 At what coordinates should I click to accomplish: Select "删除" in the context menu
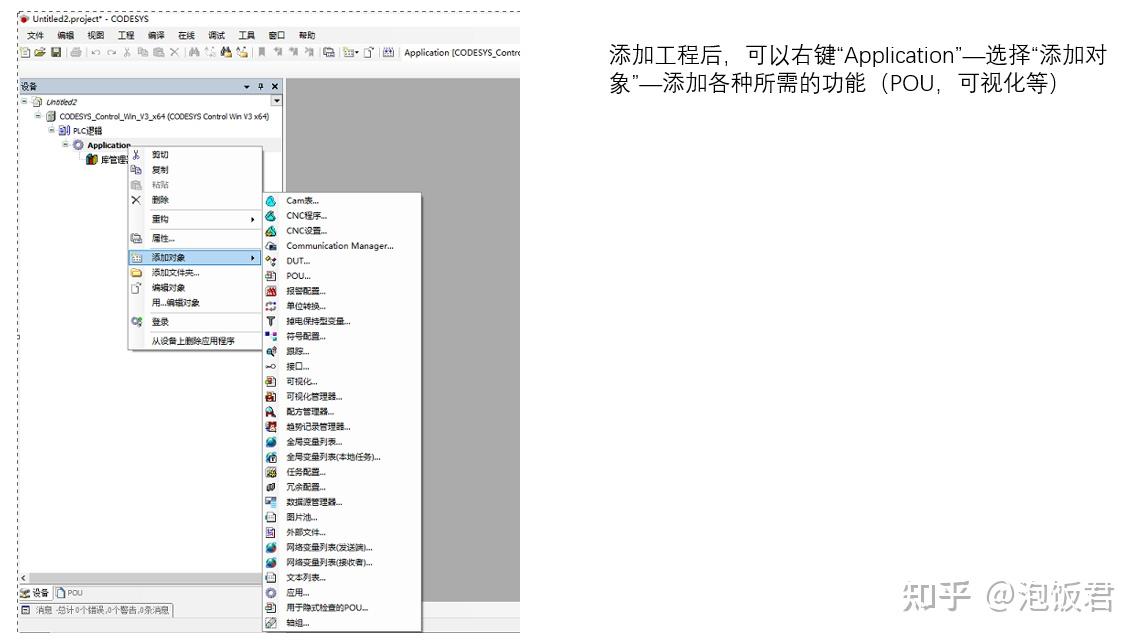coord(160,200)
